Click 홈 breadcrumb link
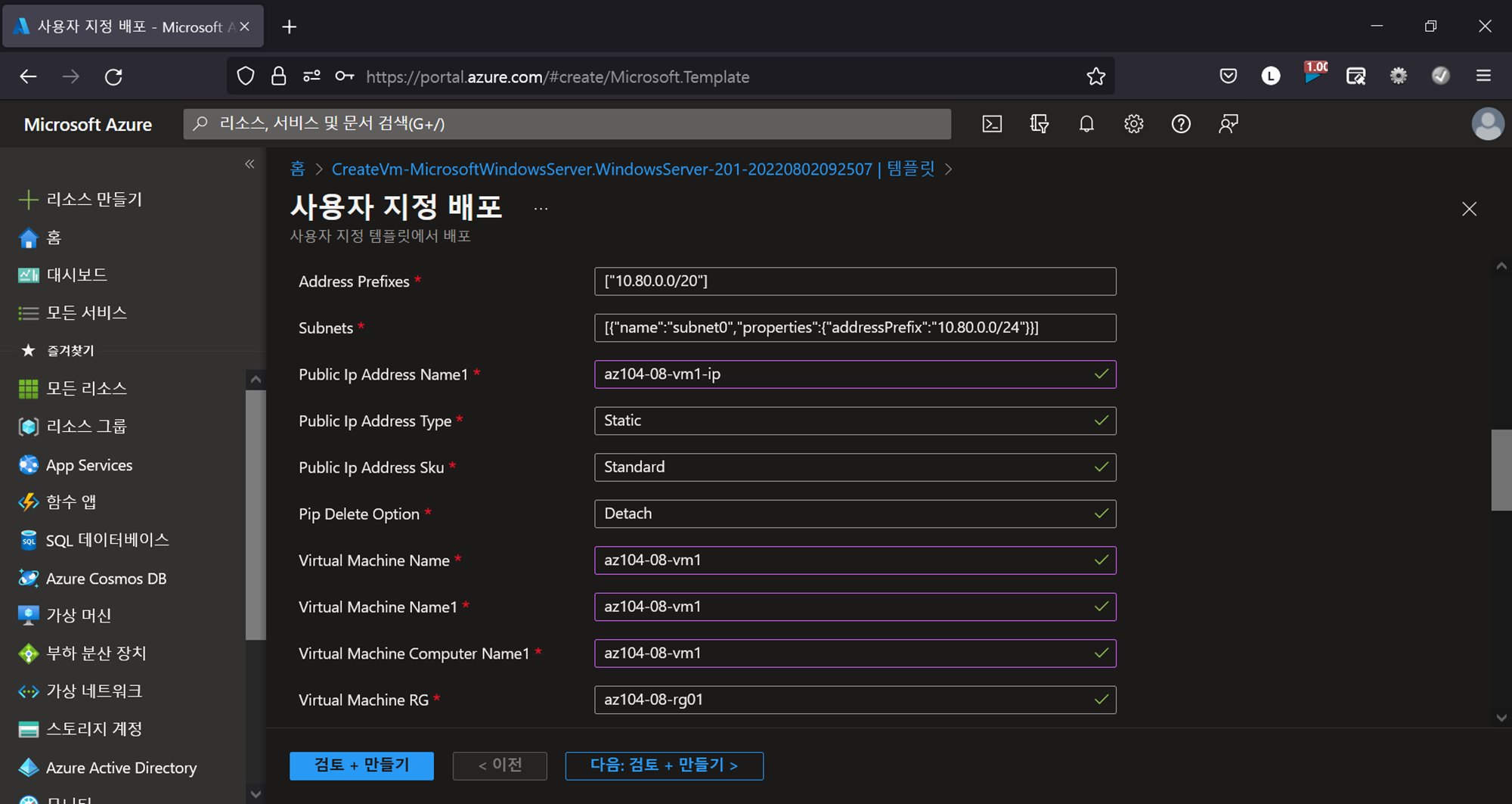 pos(298,169)
